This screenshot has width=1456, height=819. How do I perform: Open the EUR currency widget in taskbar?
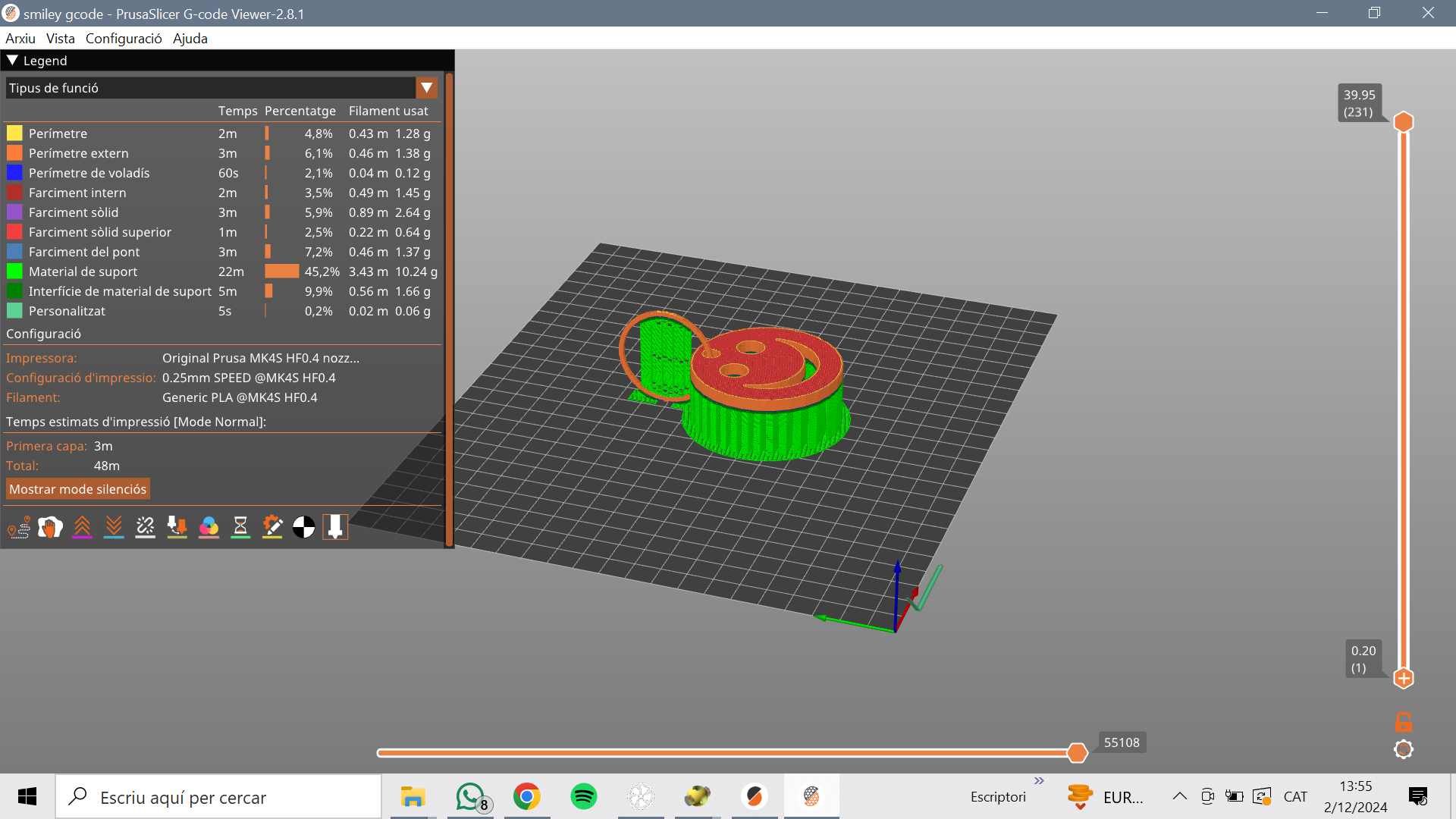tap(1104, 797)
